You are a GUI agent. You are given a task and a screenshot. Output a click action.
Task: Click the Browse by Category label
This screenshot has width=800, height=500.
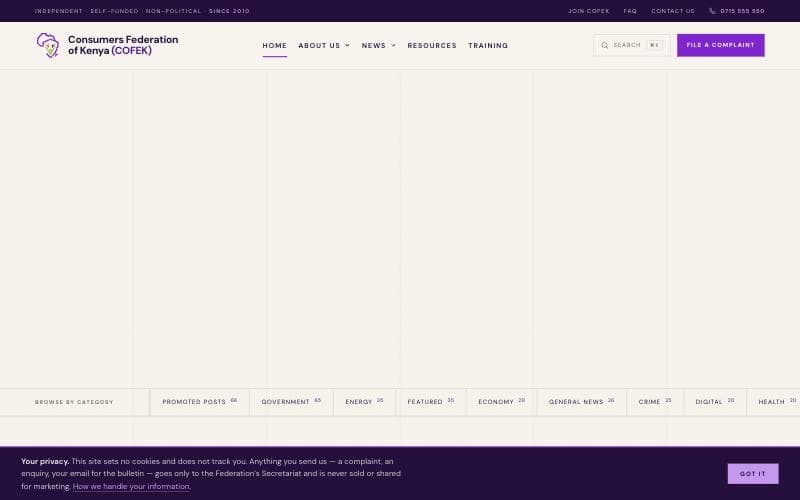coord(74,402)
